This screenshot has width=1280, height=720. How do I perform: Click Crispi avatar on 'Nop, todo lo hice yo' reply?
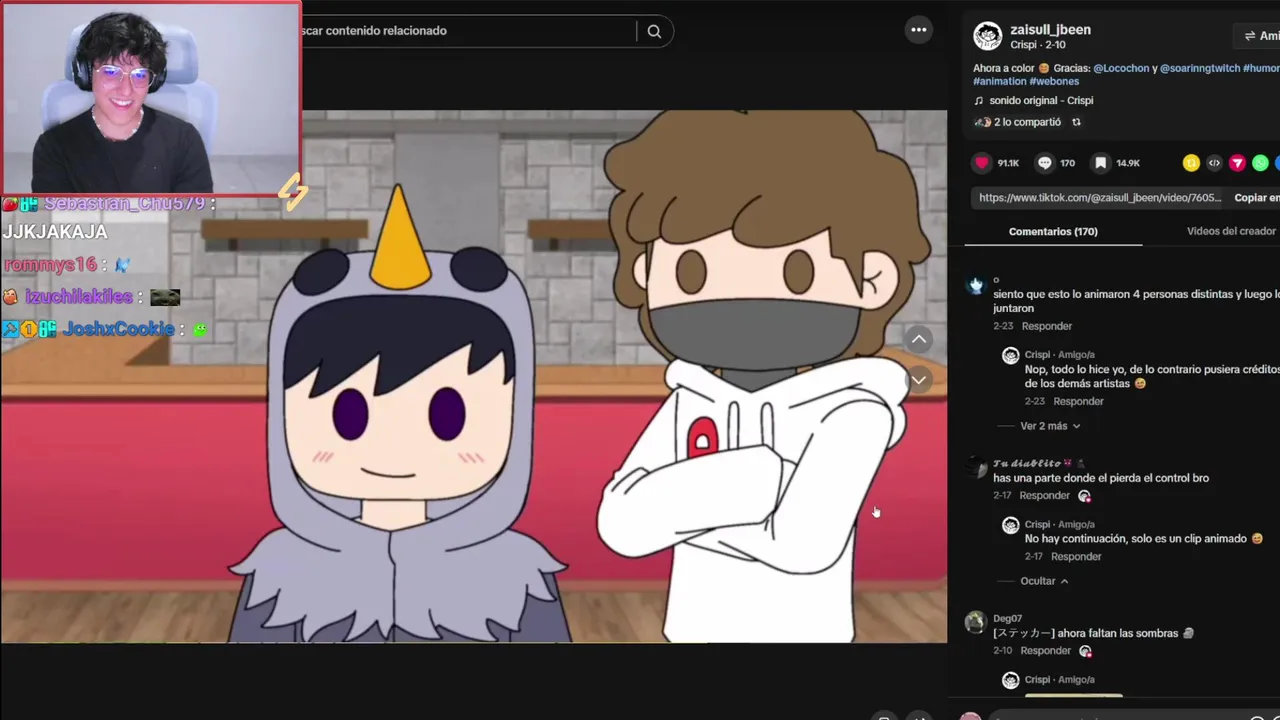coord(1010,356)
